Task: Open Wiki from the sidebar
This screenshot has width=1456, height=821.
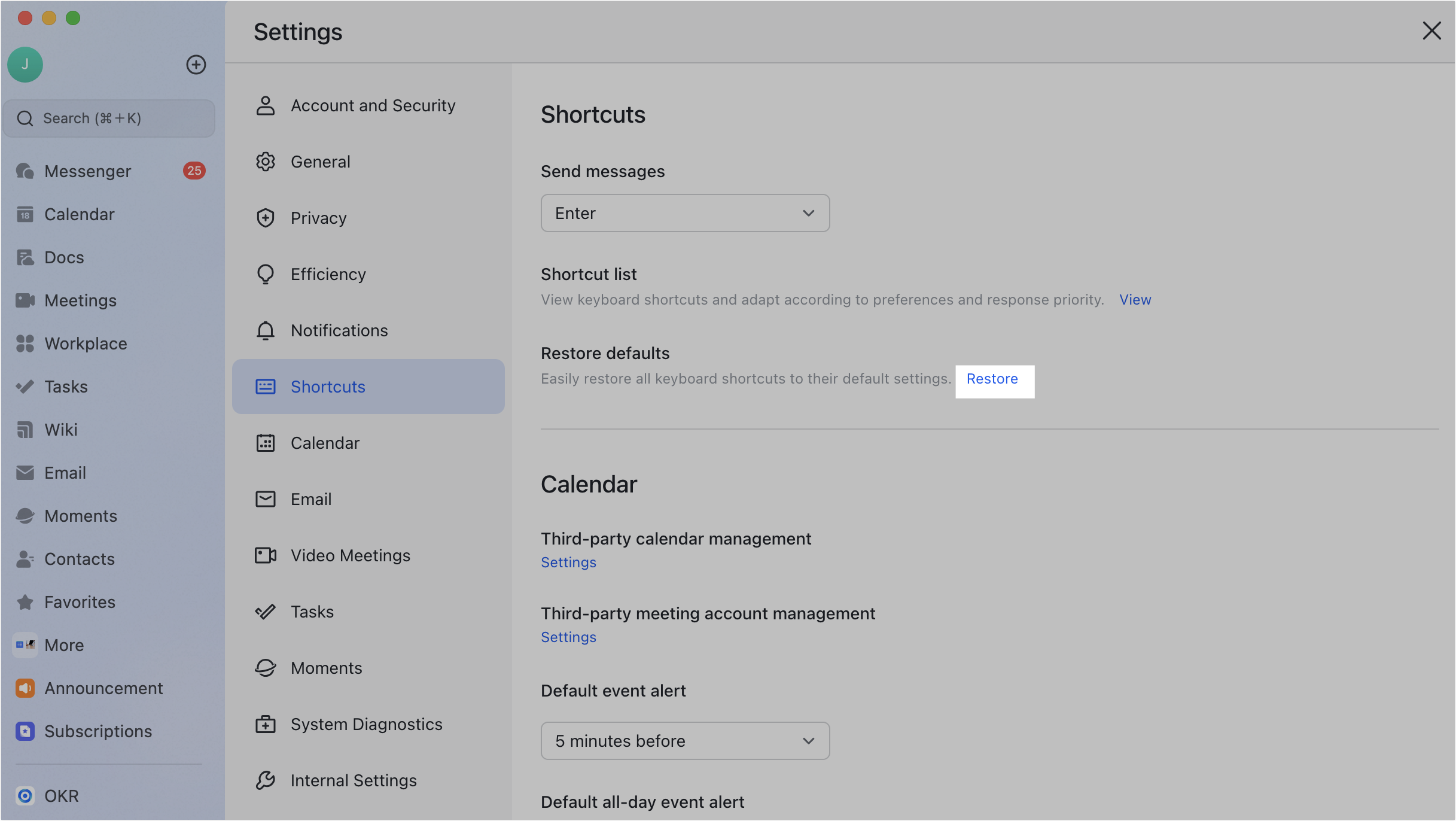Action: click(60, 429)
